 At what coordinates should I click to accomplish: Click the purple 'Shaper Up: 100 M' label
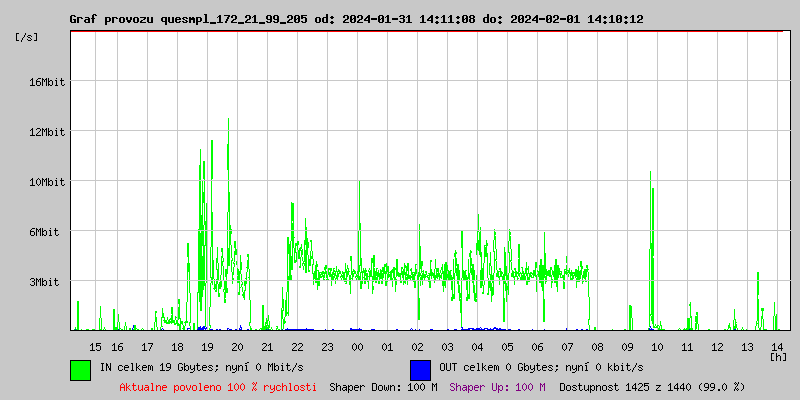[x=497, y=386]
